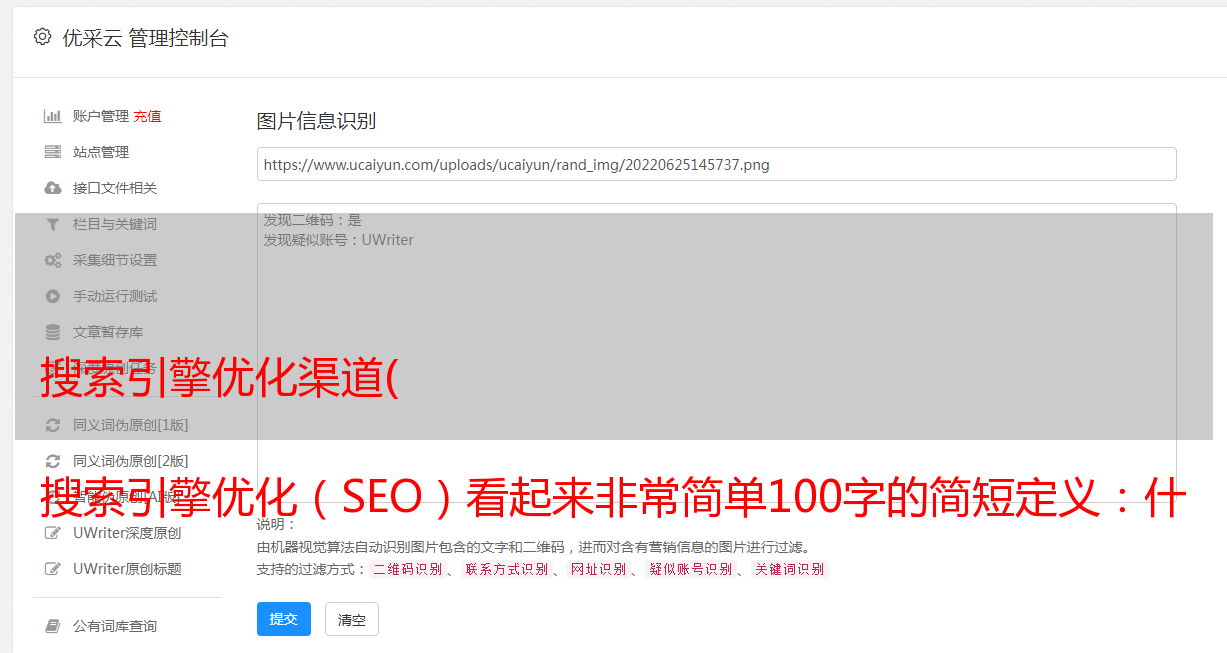Screen dimensions: 1227x653
Task: Click the 说明： label
Action: point(277,524)
